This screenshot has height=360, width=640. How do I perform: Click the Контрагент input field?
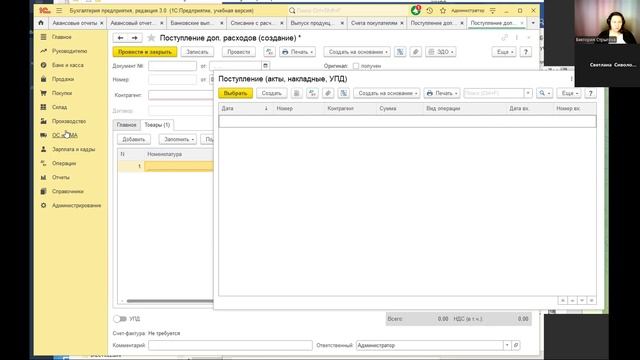(x=181, y=95)
